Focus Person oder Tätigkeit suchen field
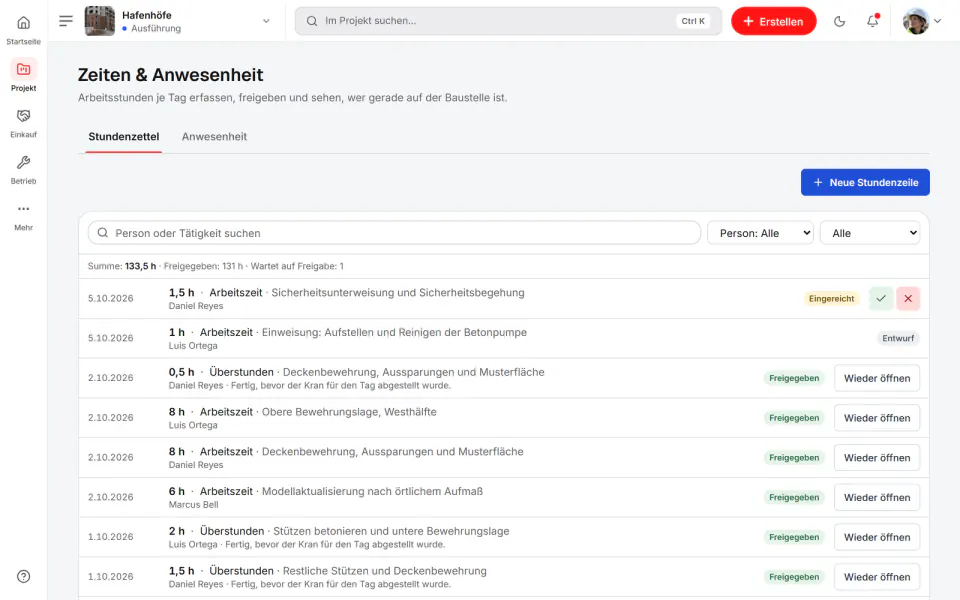 [x=394, y=233]
